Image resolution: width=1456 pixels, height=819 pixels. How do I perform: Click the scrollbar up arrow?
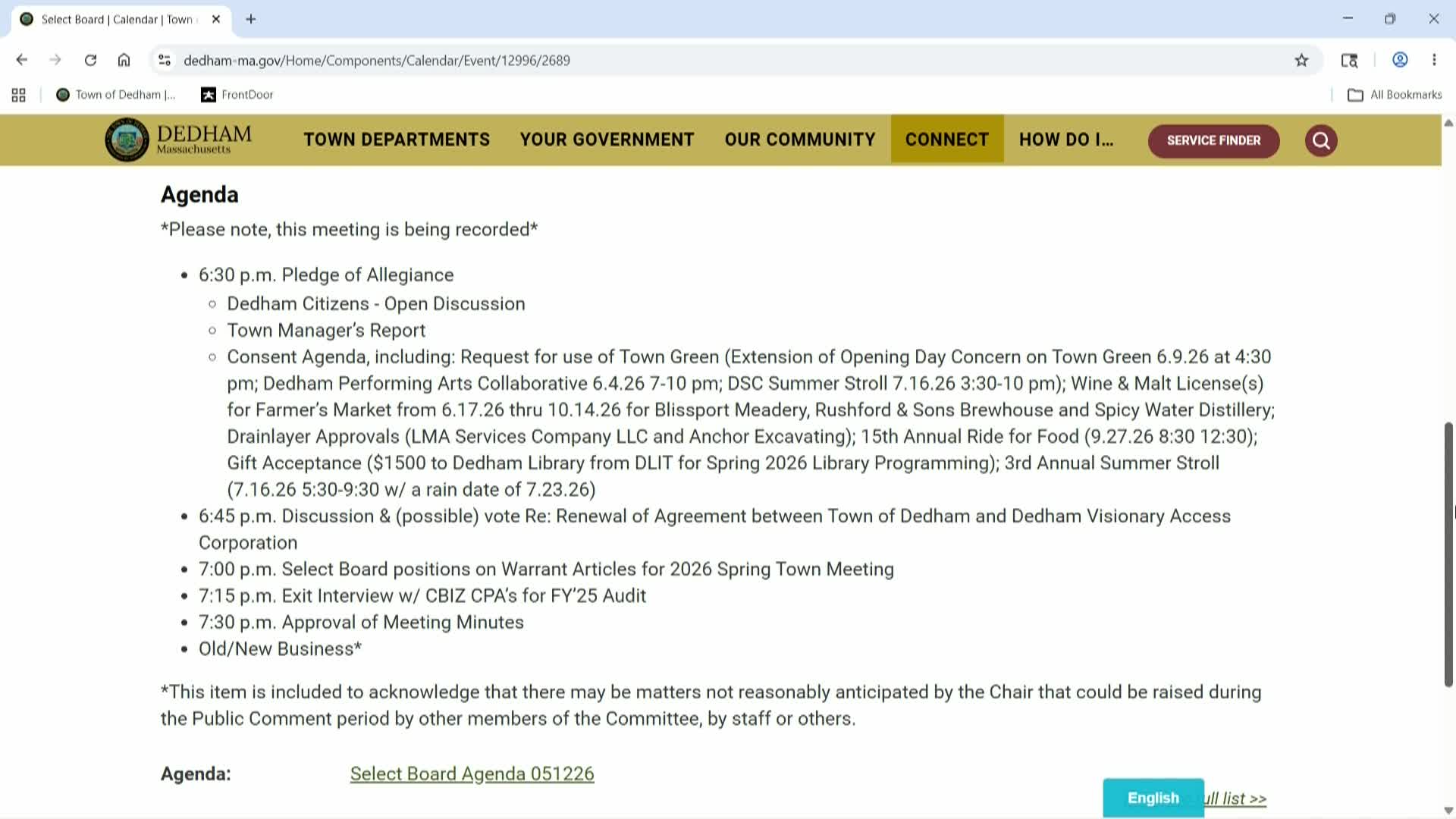pos(1448,123)
